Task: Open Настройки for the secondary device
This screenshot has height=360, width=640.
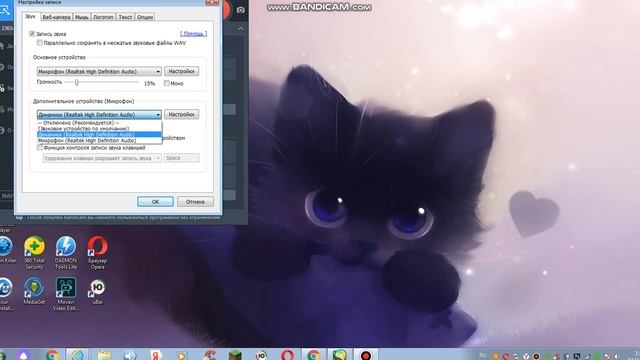Action: click(182, 114)
